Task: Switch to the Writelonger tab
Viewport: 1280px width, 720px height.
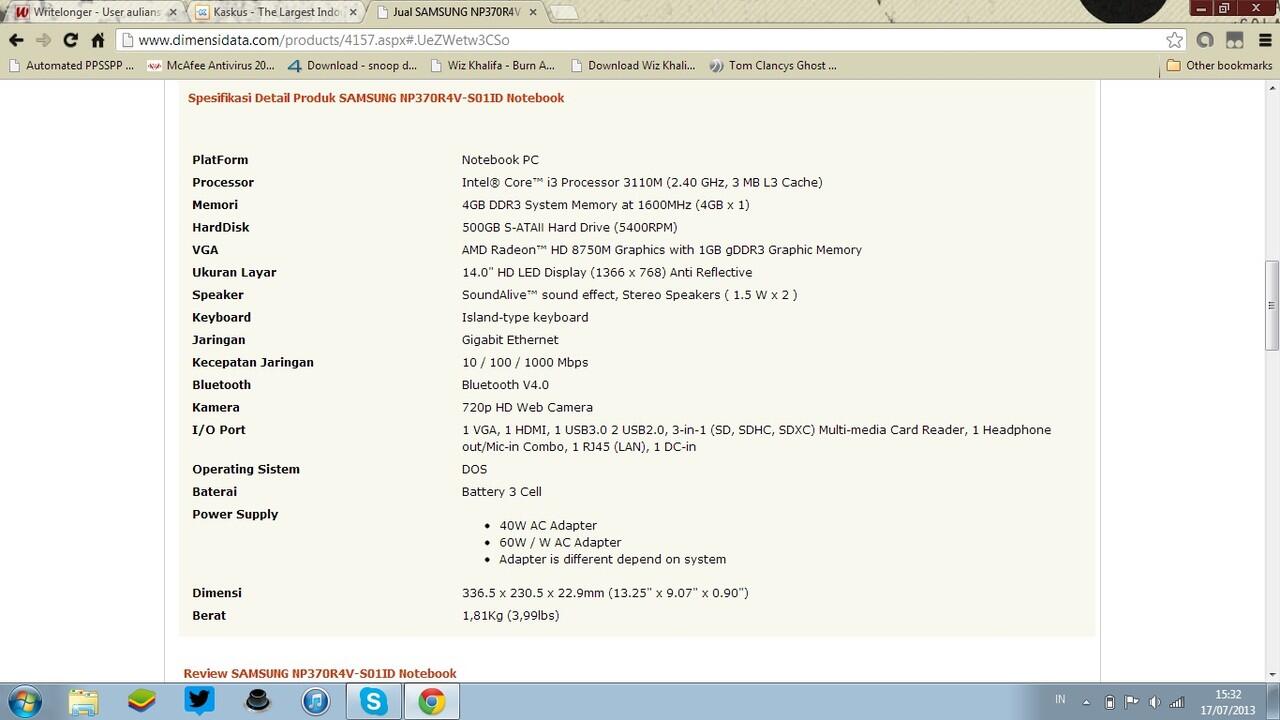Action: (x=97, y=12)
